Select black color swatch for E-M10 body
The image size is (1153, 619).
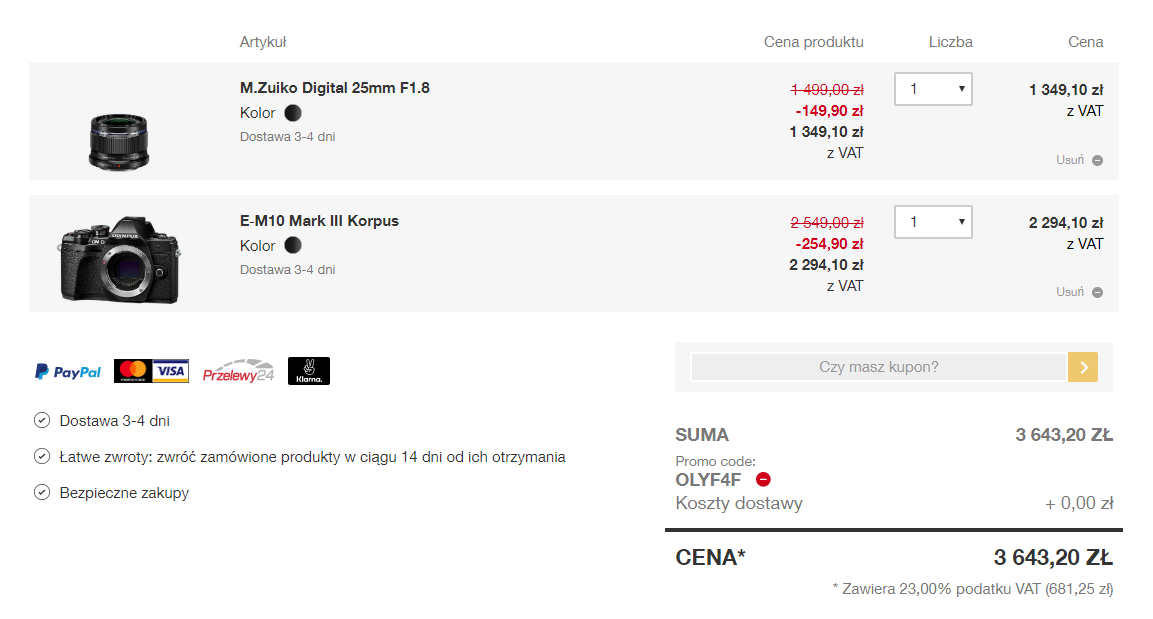pyautogui.click(x=293, y=246)
